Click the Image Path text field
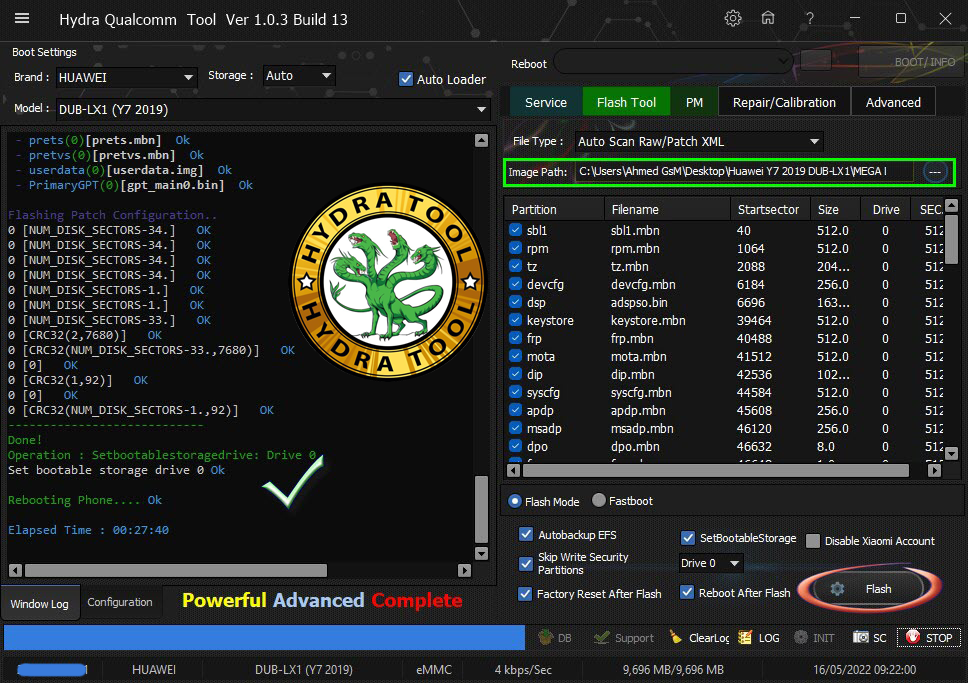Screen dimensions: 968x683 [743, 172]
